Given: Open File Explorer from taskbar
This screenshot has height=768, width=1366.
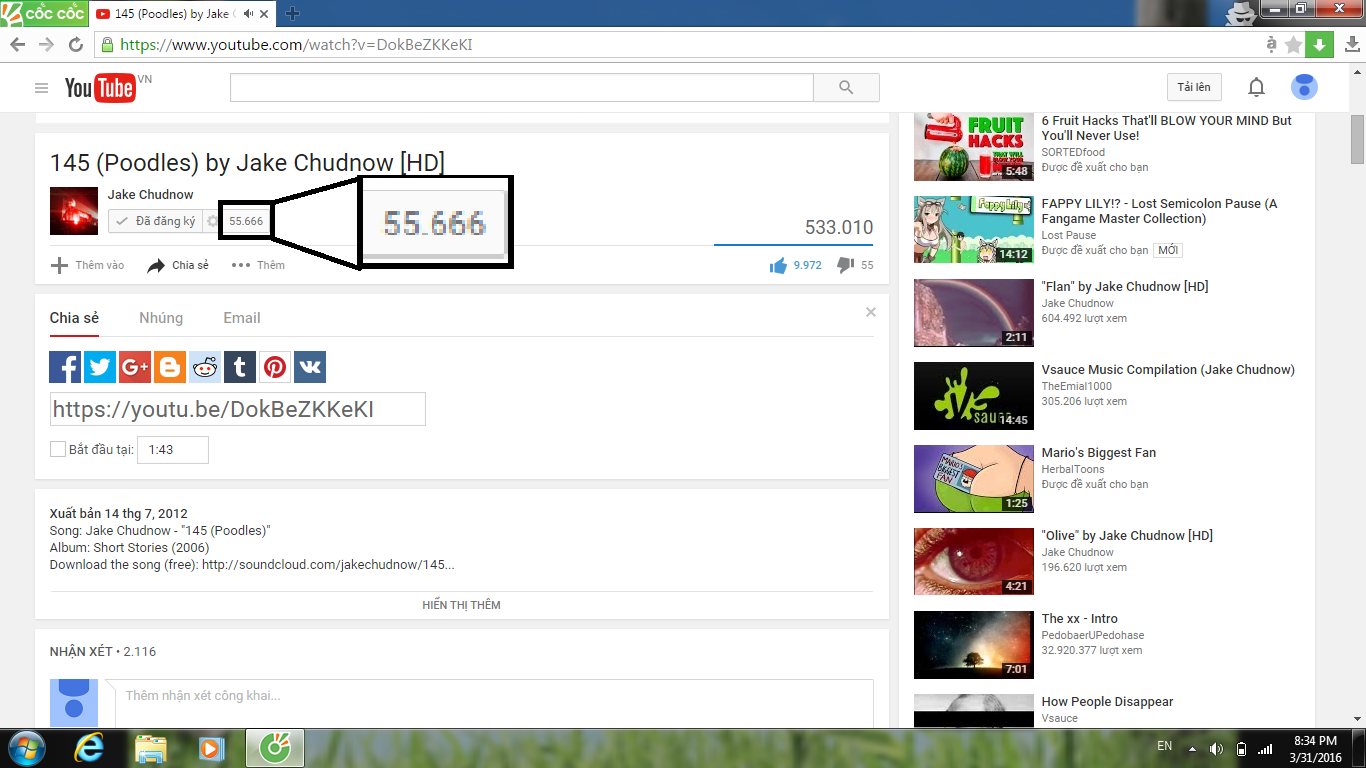Looking at the screenshot, I should point(151,748).
